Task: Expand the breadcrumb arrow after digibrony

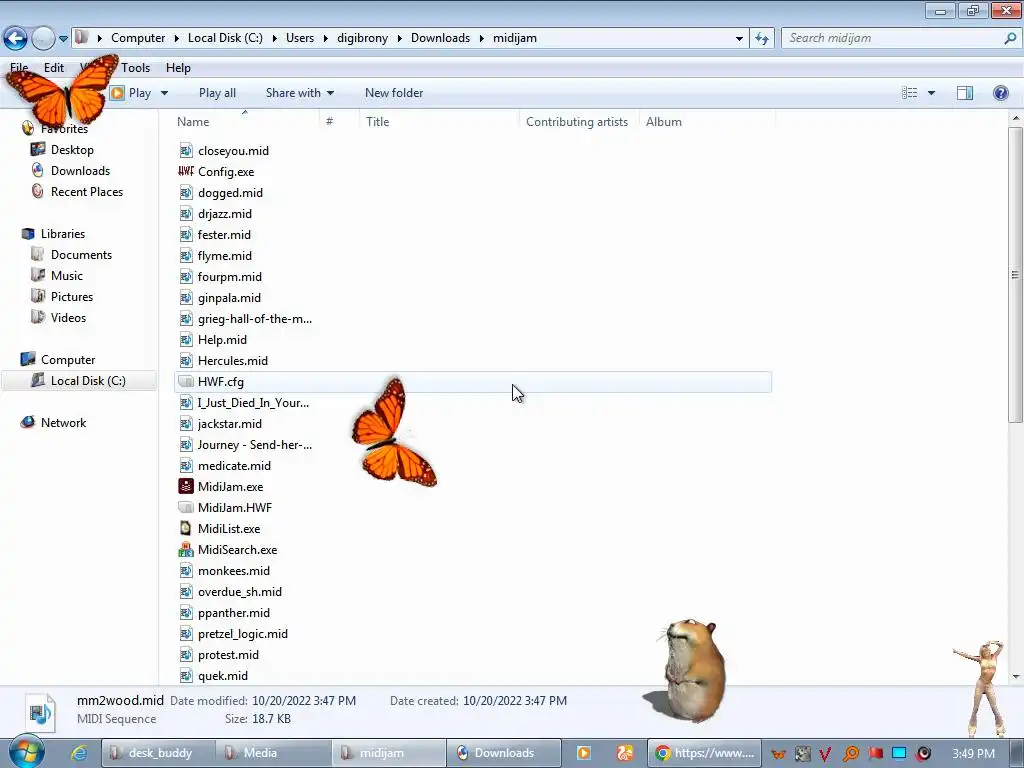Action: 400,38
